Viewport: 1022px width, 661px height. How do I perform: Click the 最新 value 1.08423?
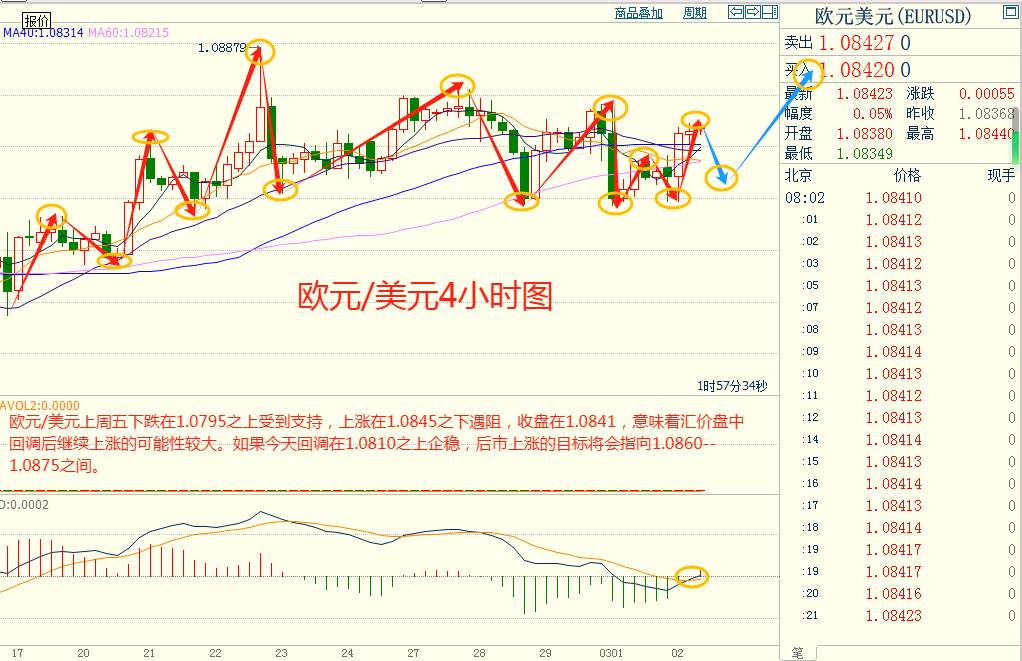point(864,94)
